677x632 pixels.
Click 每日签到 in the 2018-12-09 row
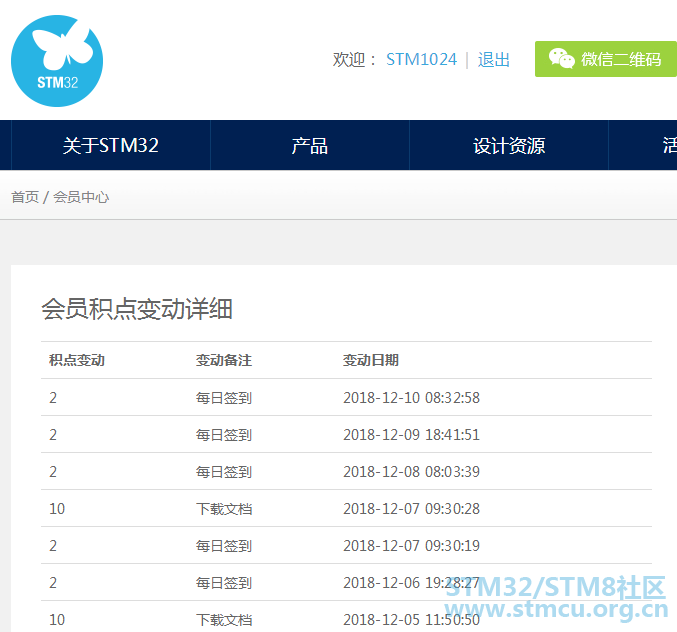[224, 435]
